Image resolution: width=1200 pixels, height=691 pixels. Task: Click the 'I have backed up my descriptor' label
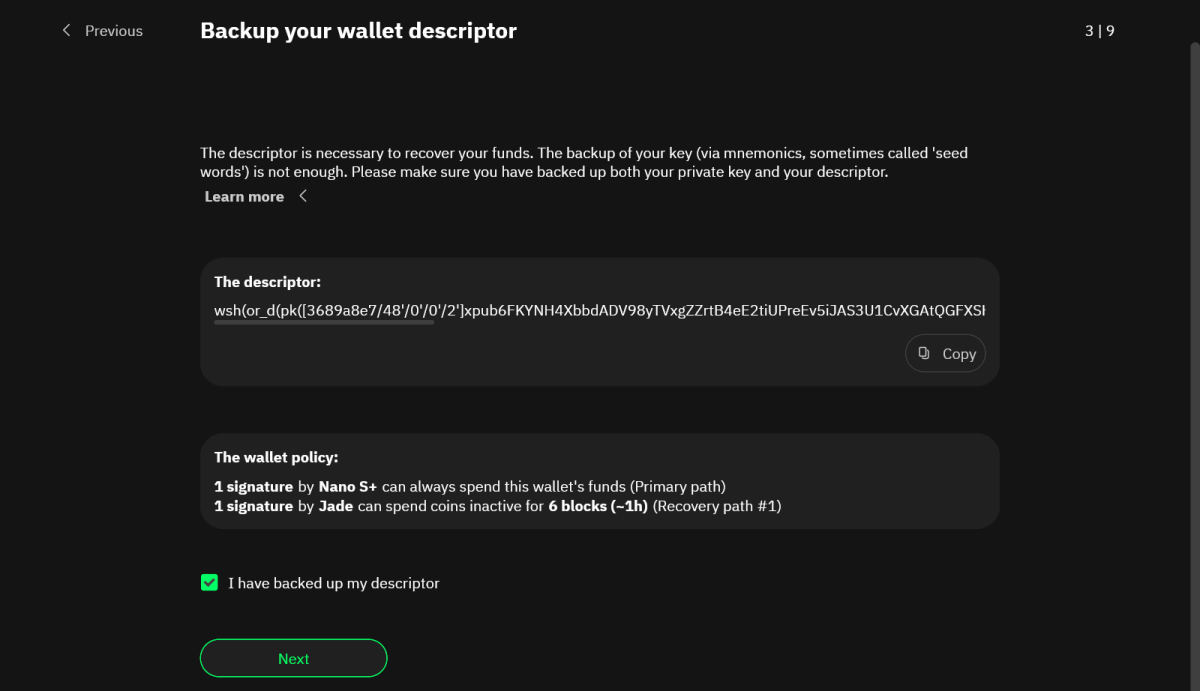334,583
